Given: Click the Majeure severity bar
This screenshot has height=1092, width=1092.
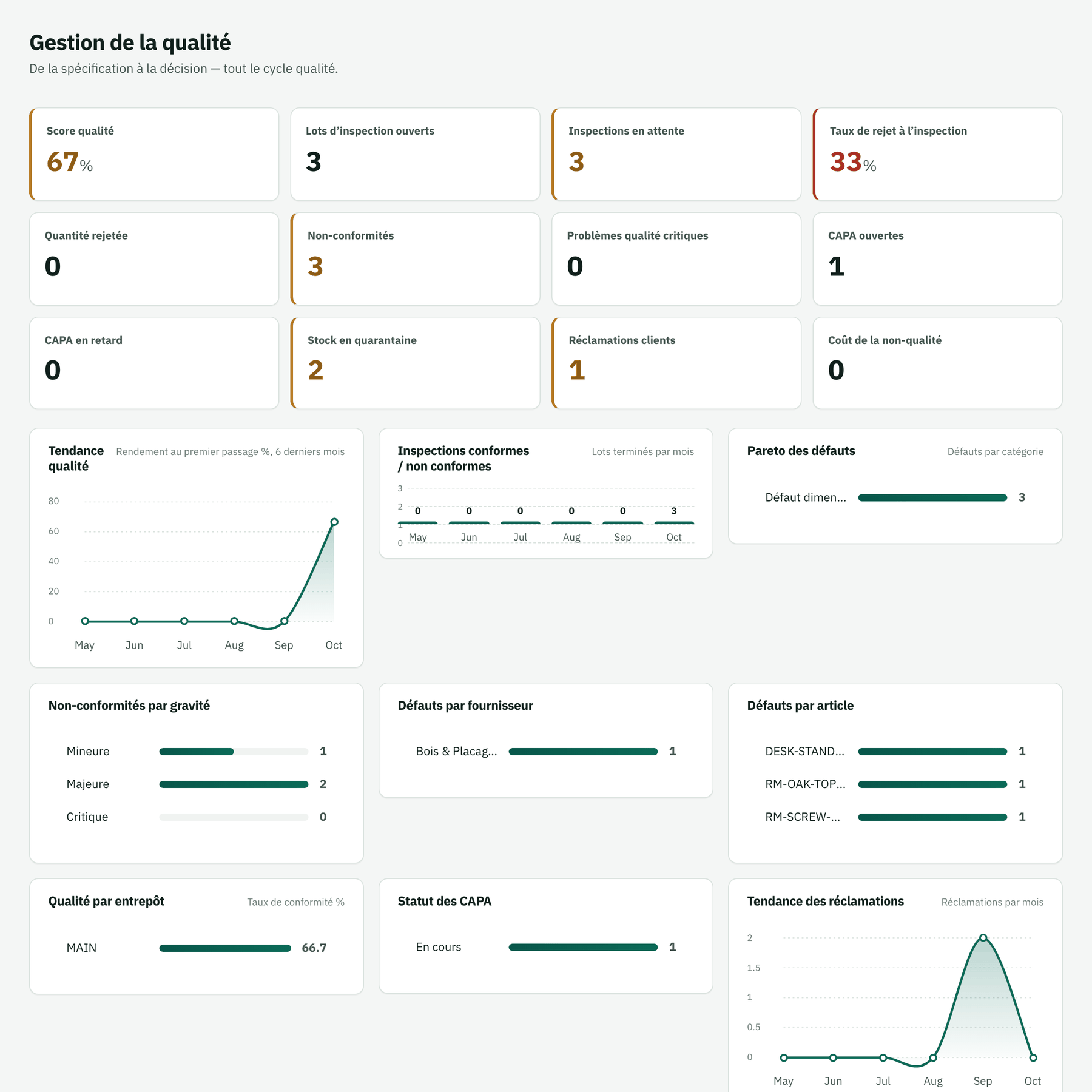Looking at the screenshot, I should click(234, 784).
